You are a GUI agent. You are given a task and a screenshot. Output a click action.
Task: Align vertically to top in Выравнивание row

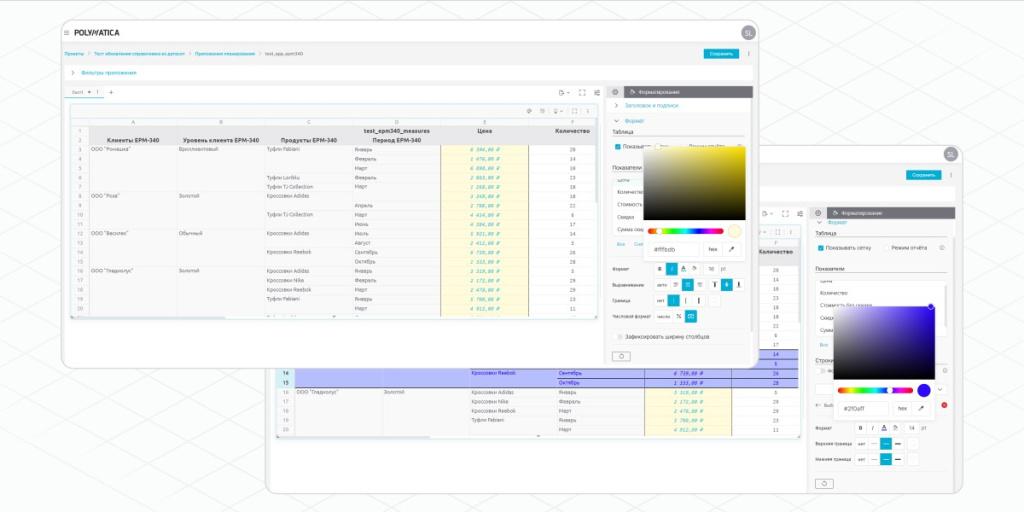tap(715, 285)
